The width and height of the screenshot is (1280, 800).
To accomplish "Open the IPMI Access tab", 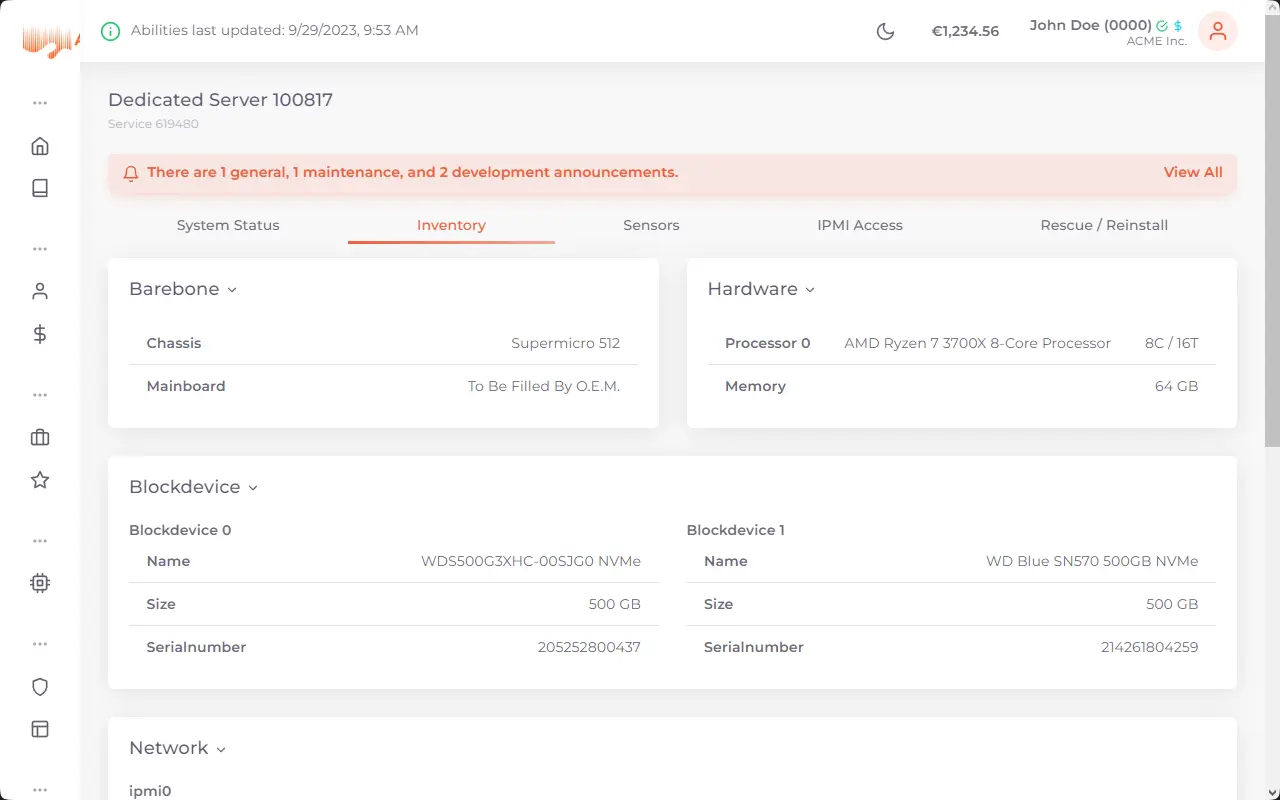I will tap(860, 225).
